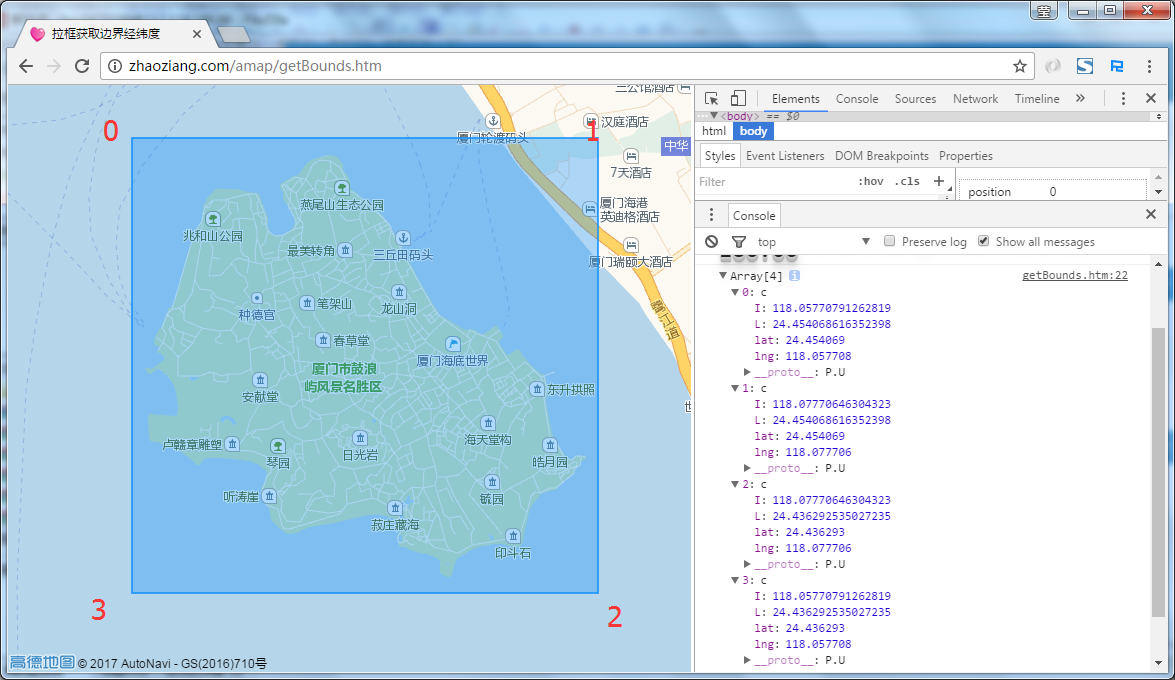Add new style rule plus icon
The width and height of the screenshot is (1175, 680).
(x=938, y=181)
